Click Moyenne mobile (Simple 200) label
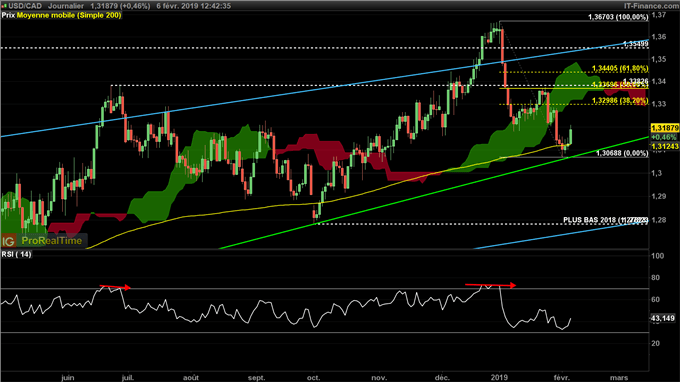The image size is (680, 382). click(x=69, y=15)
